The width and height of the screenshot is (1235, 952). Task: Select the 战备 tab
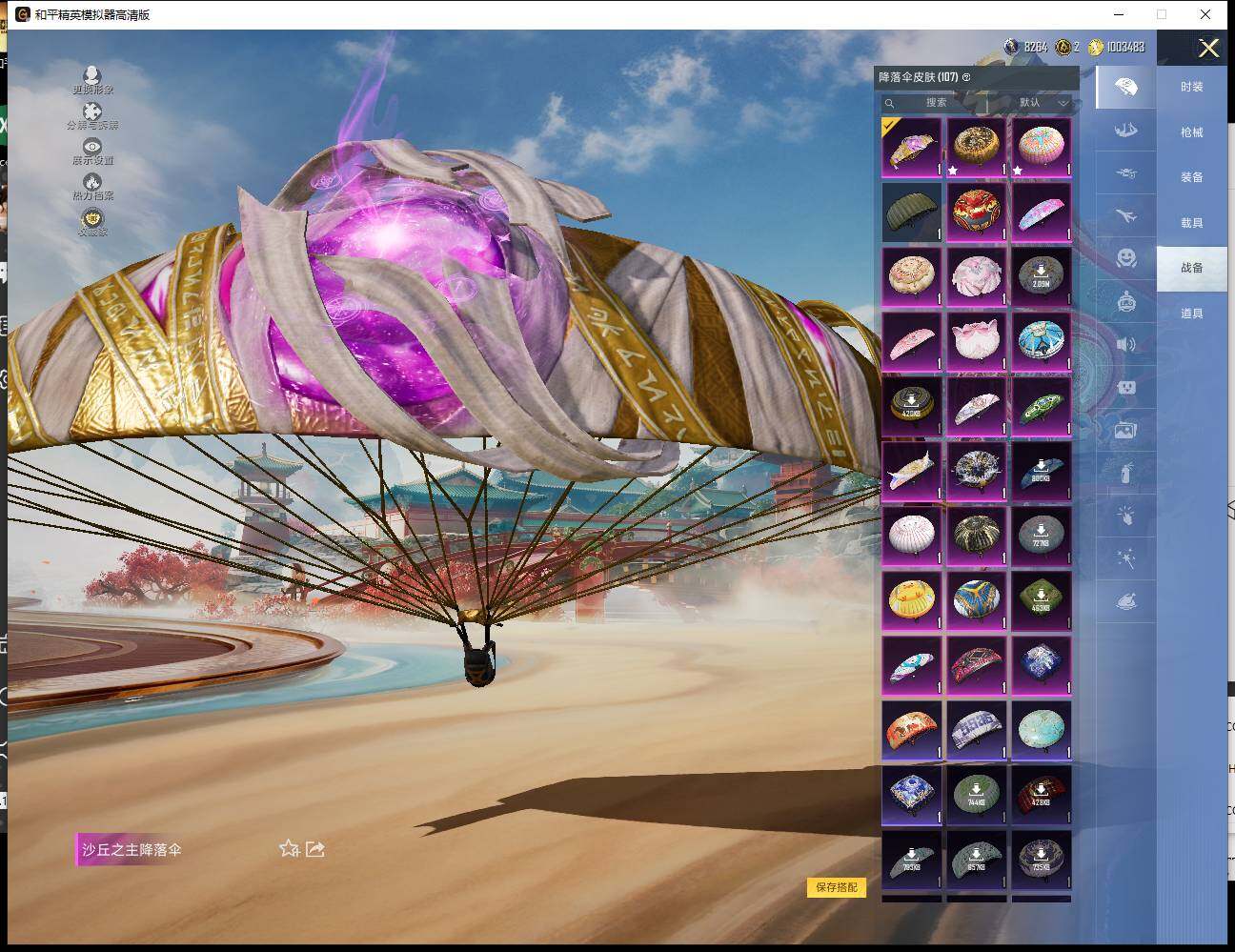click(1192, 268)
